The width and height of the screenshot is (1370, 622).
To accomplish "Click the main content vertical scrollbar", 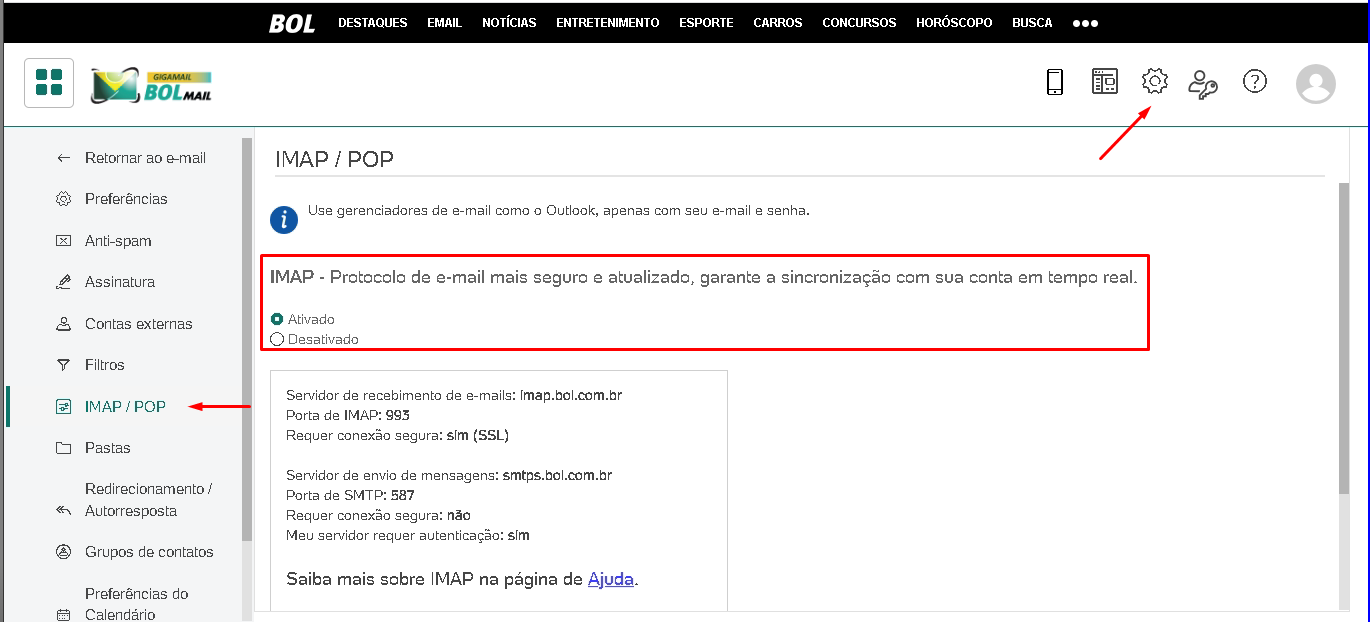I will 1344,340.
